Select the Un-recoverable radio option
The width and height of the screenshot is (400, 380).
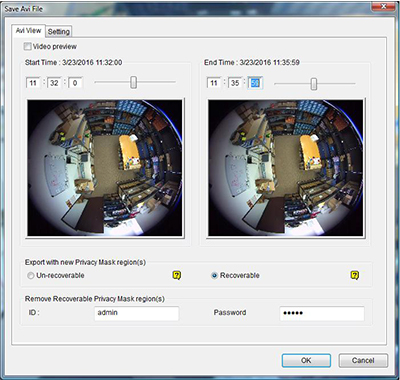pos(31,276)
